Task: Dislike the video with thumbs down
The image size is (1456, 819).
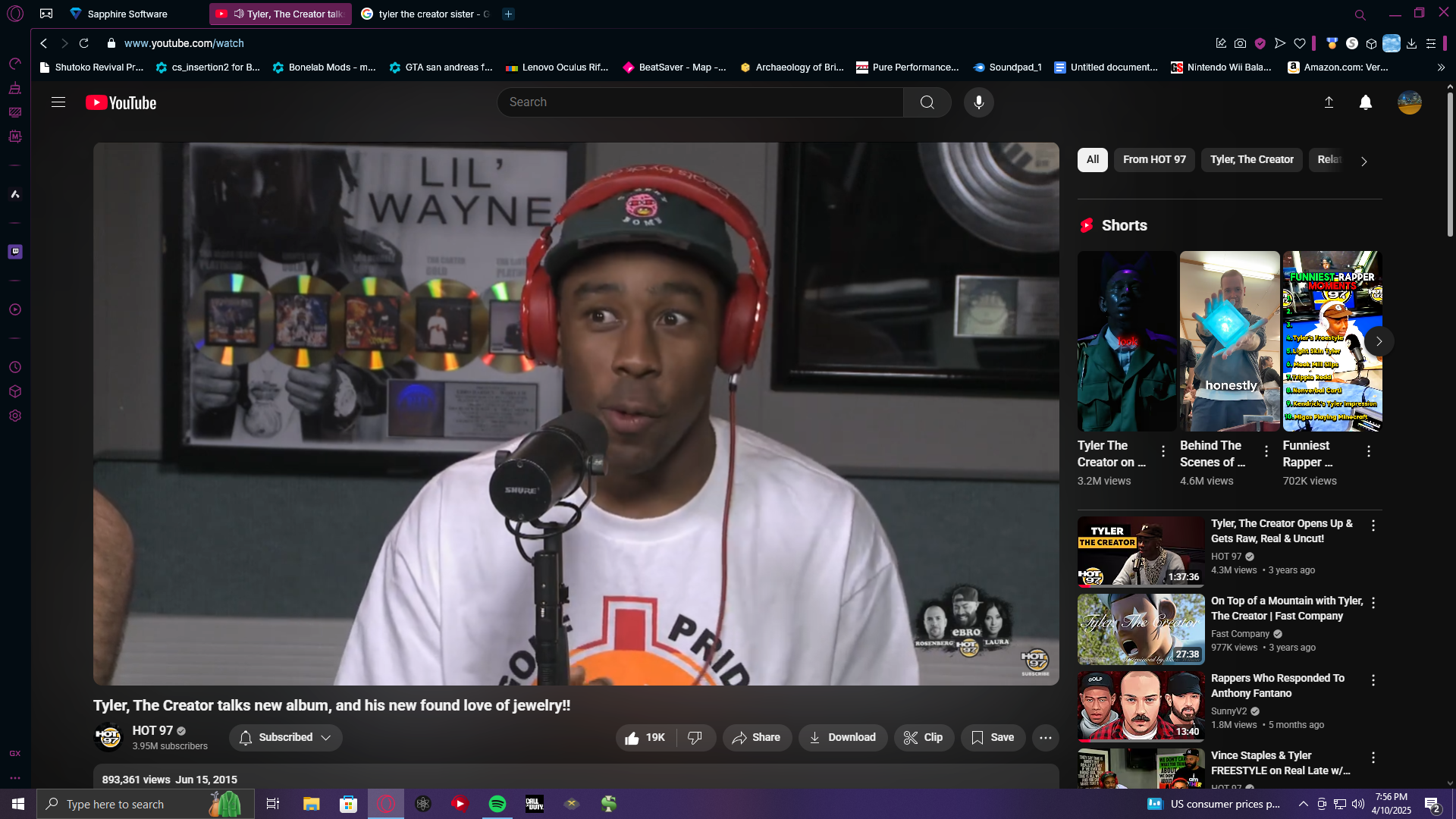Action: (x=695, y=737)
